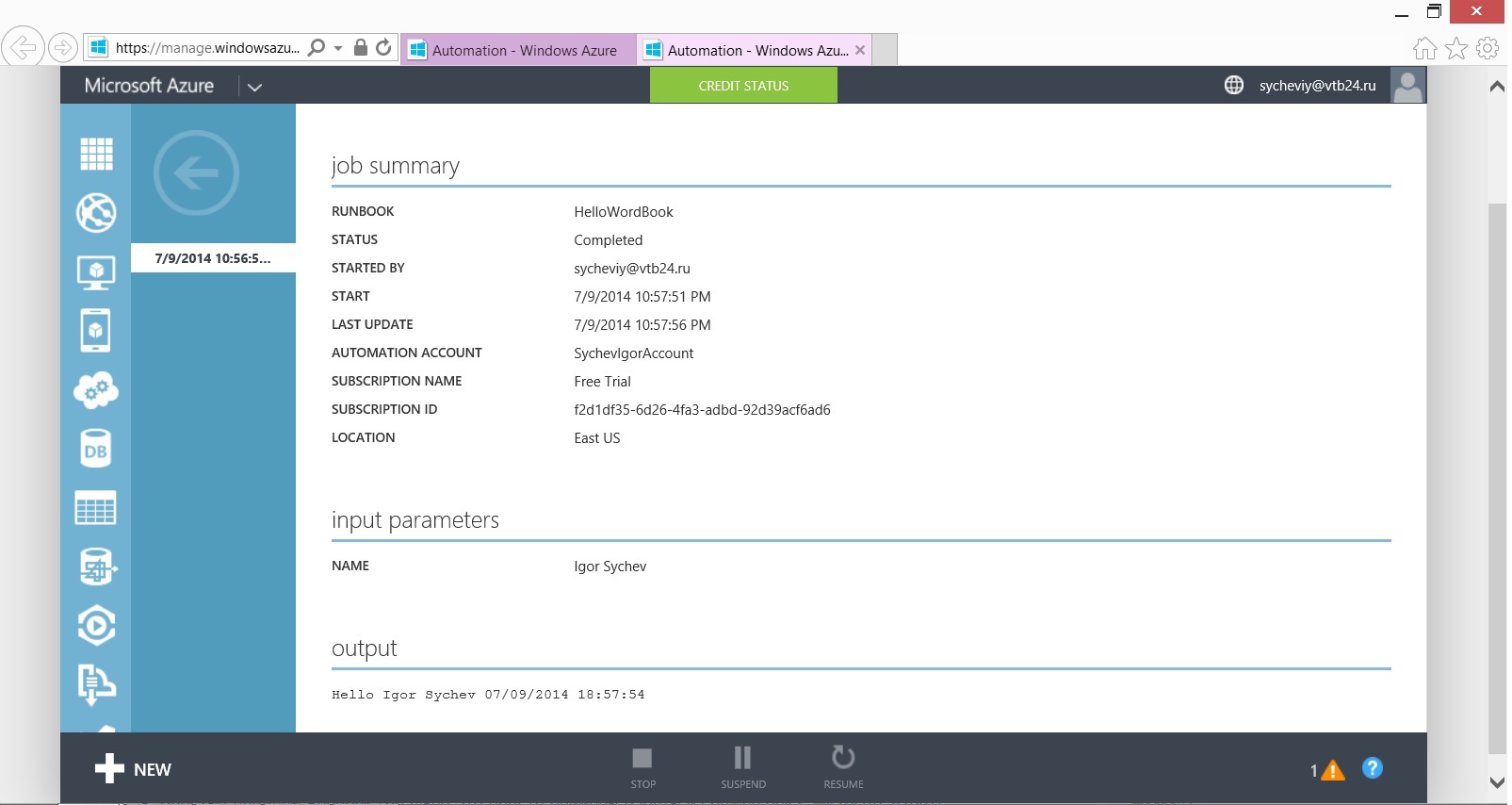Viewport: 1512px width, 805px height.
Task: Suspend the runbook job
Action: (743, 767)
